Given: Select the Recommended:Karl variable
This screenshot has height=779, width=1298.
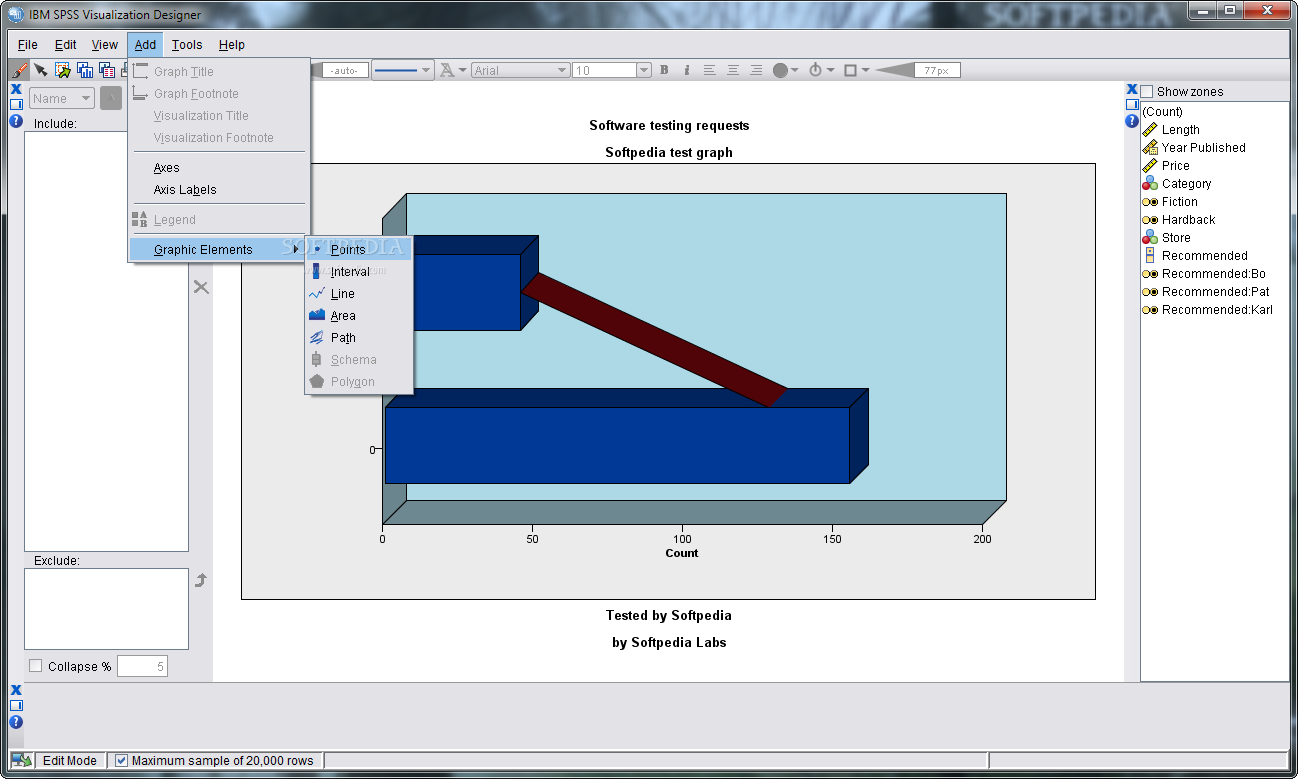Looking at the screenshot, I should pyautogui.click(x=1208, y=310).
